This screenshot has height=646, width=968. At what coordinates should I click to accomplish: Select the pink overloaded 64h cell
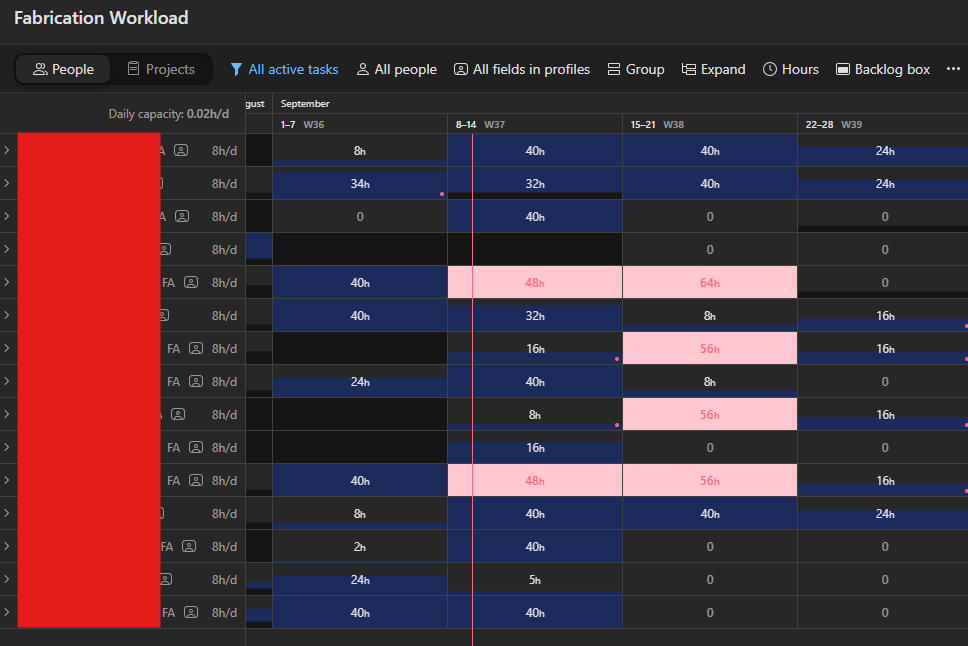coord(709,282)
